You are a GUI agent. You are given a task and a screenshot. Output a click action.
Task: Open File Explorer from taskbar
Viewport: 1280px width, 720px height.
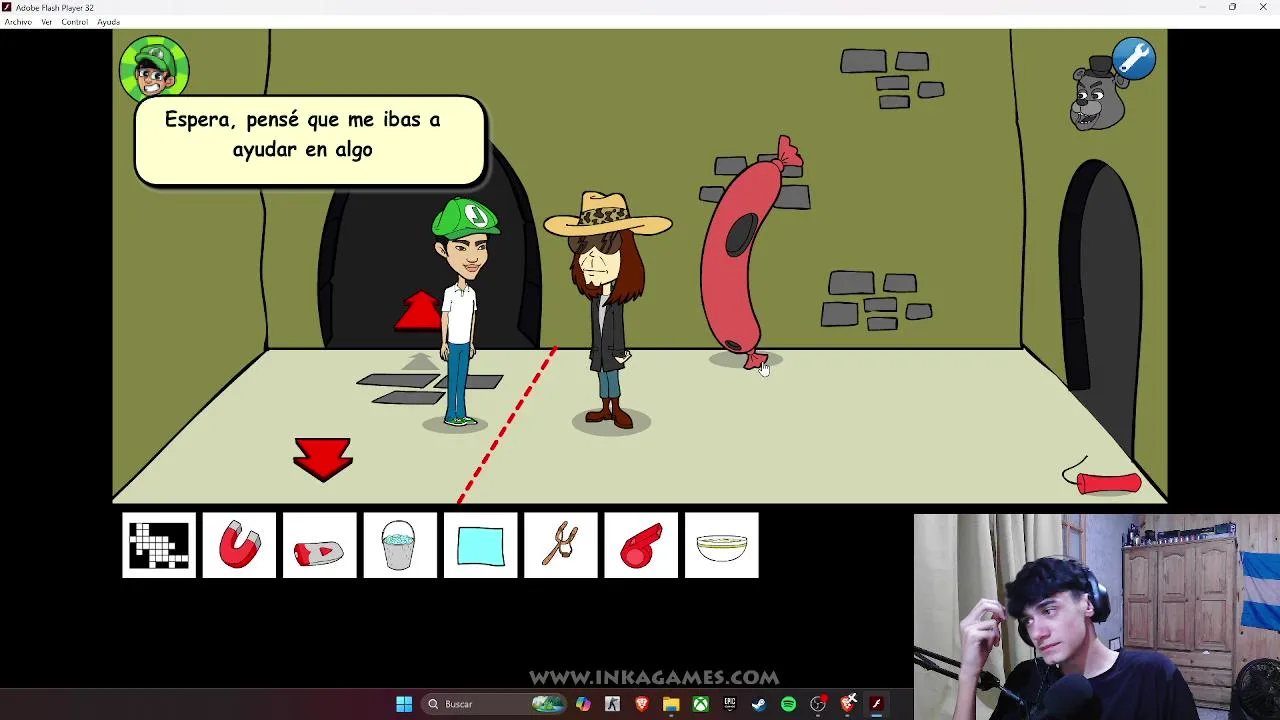coord(671,704)
